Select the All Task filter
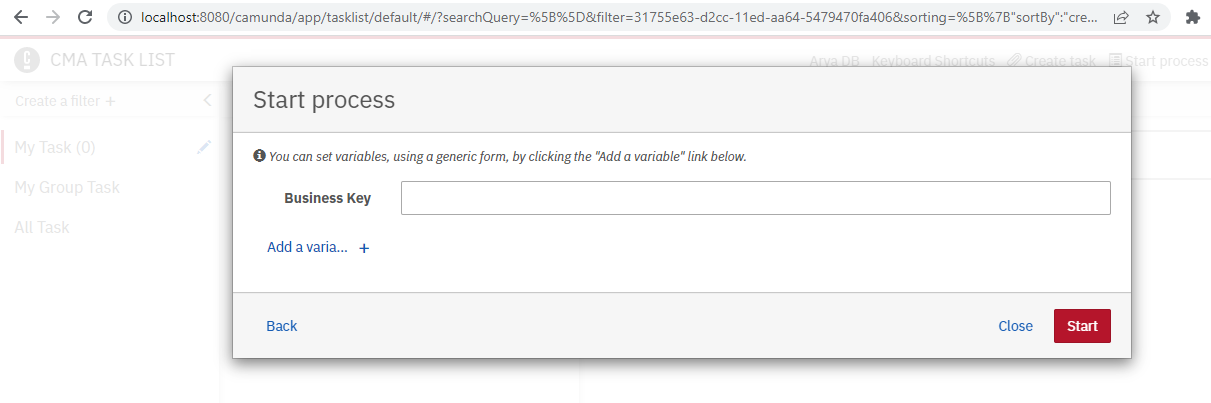This screenshot has width=1211, height=403. pyautogui.click(x=42, y=227)
